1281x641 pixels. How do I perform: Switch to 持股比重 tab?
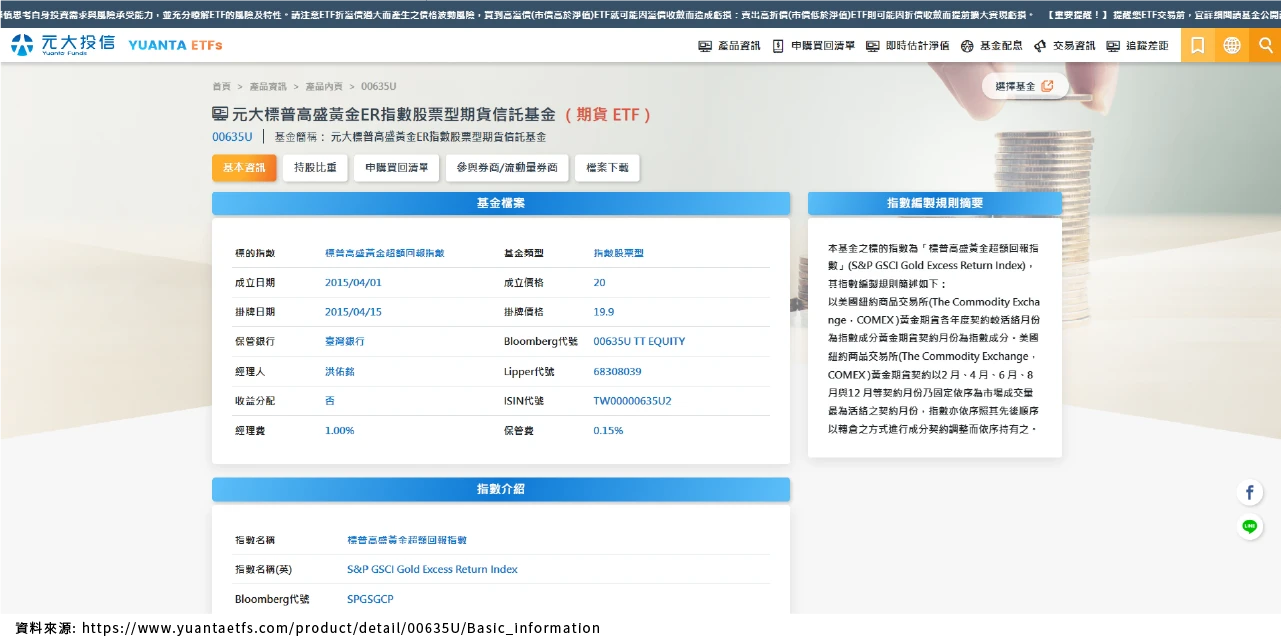click(315, 168)
